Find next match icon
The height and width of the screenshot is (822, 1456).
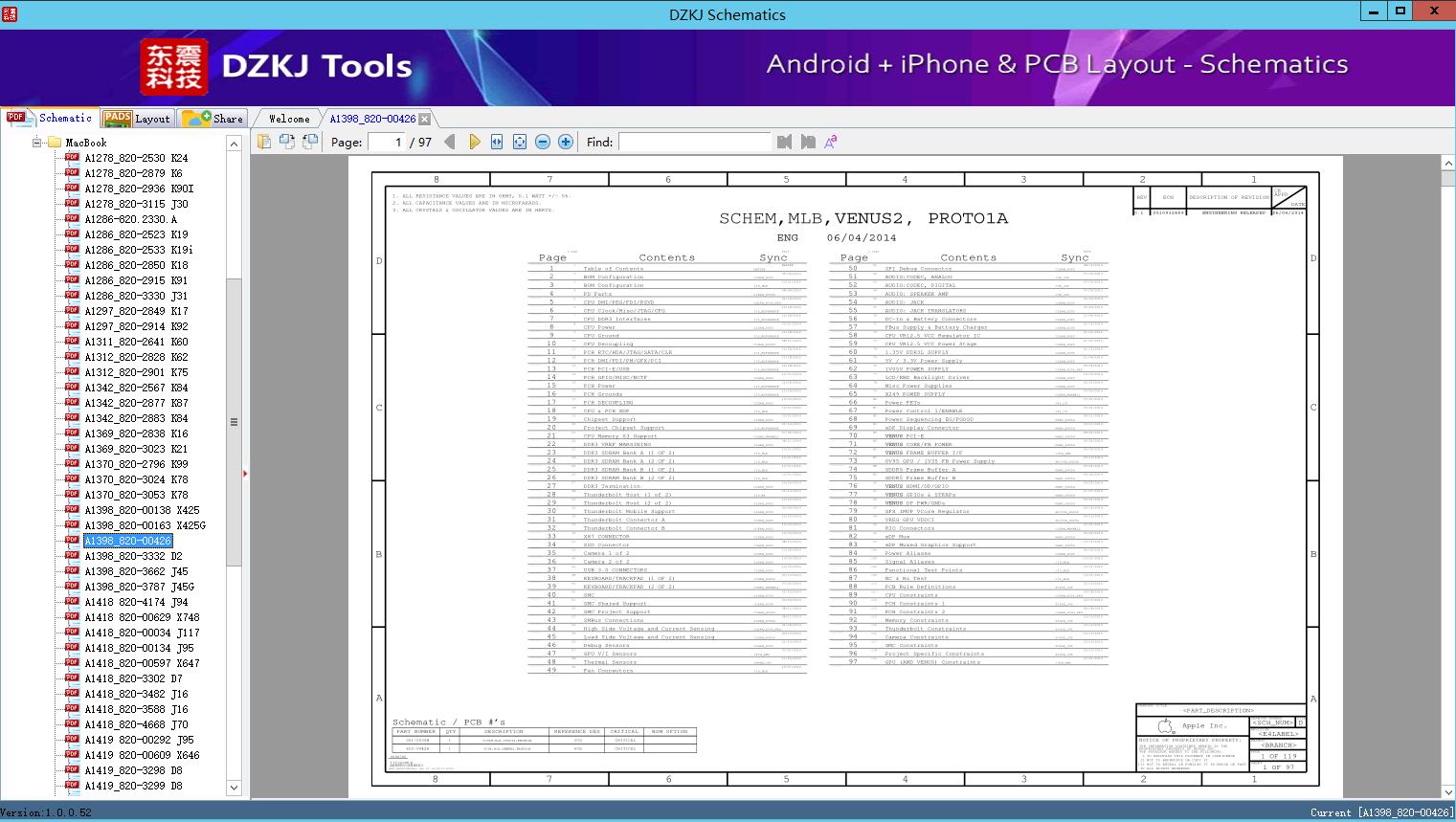click(808, 142)
